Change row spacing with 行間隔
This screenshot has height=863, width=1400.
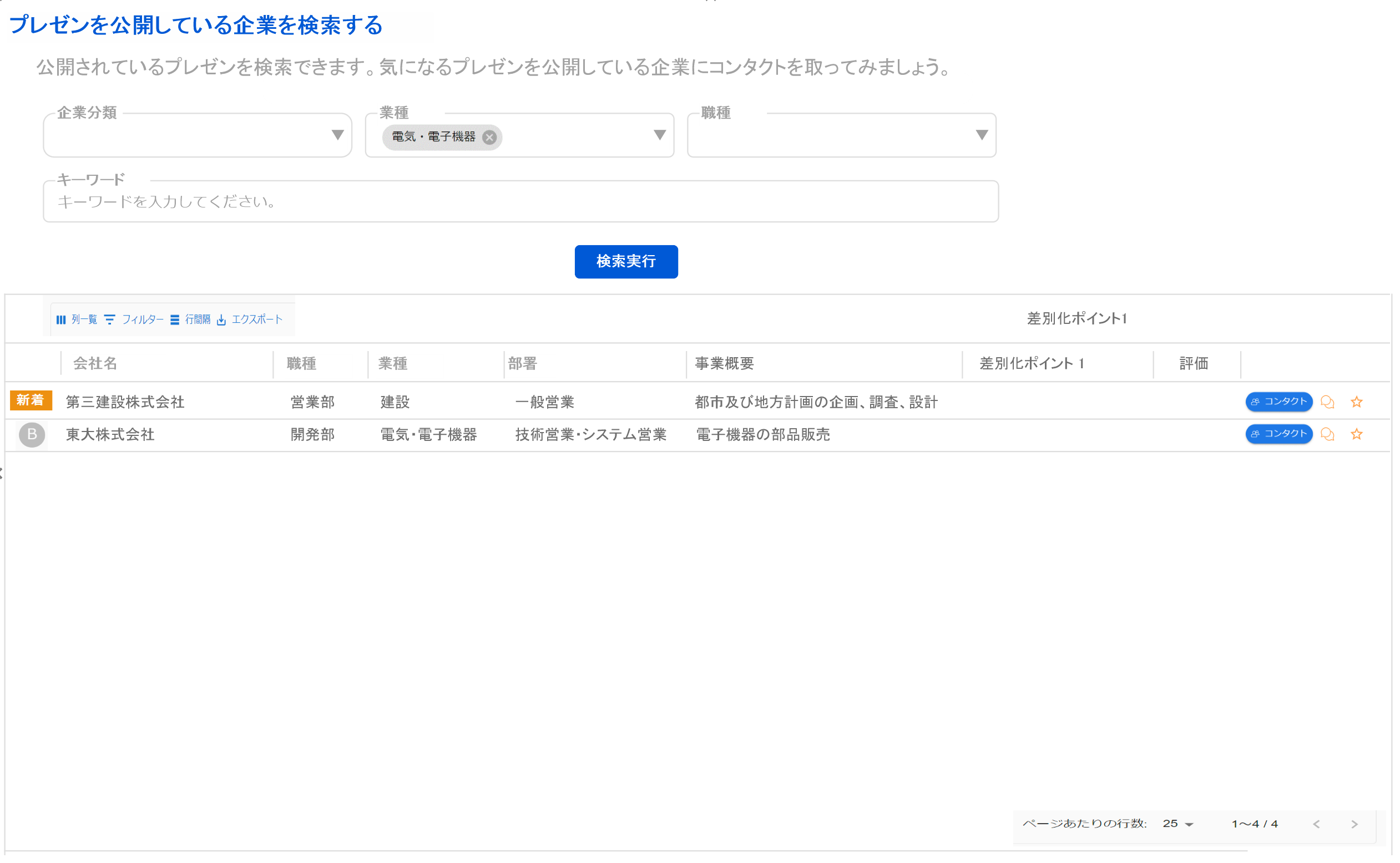[191, 320]
